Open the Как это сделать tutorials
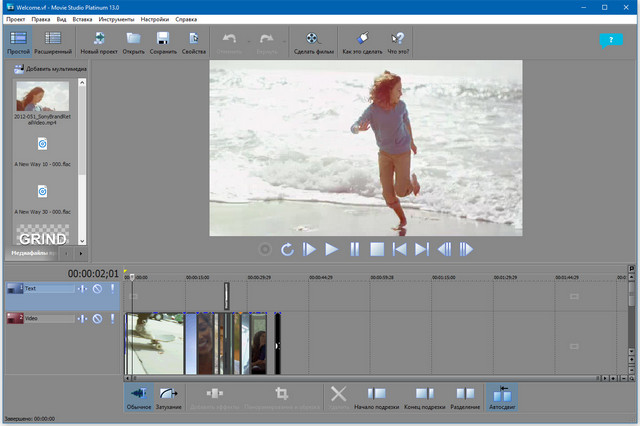Screen dimensions: 640x426 click(x=362, y=42)
